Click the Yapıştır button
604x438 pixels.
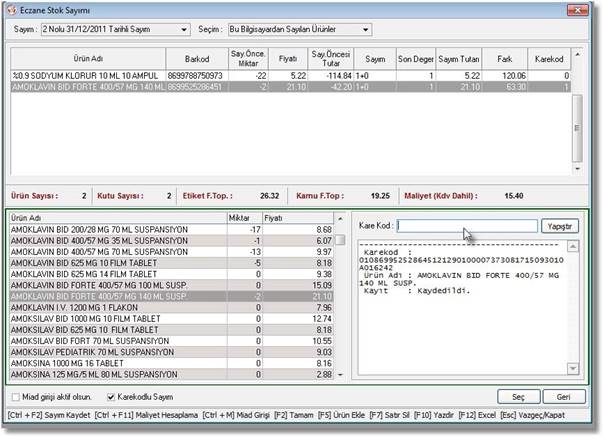coord(560,226)
